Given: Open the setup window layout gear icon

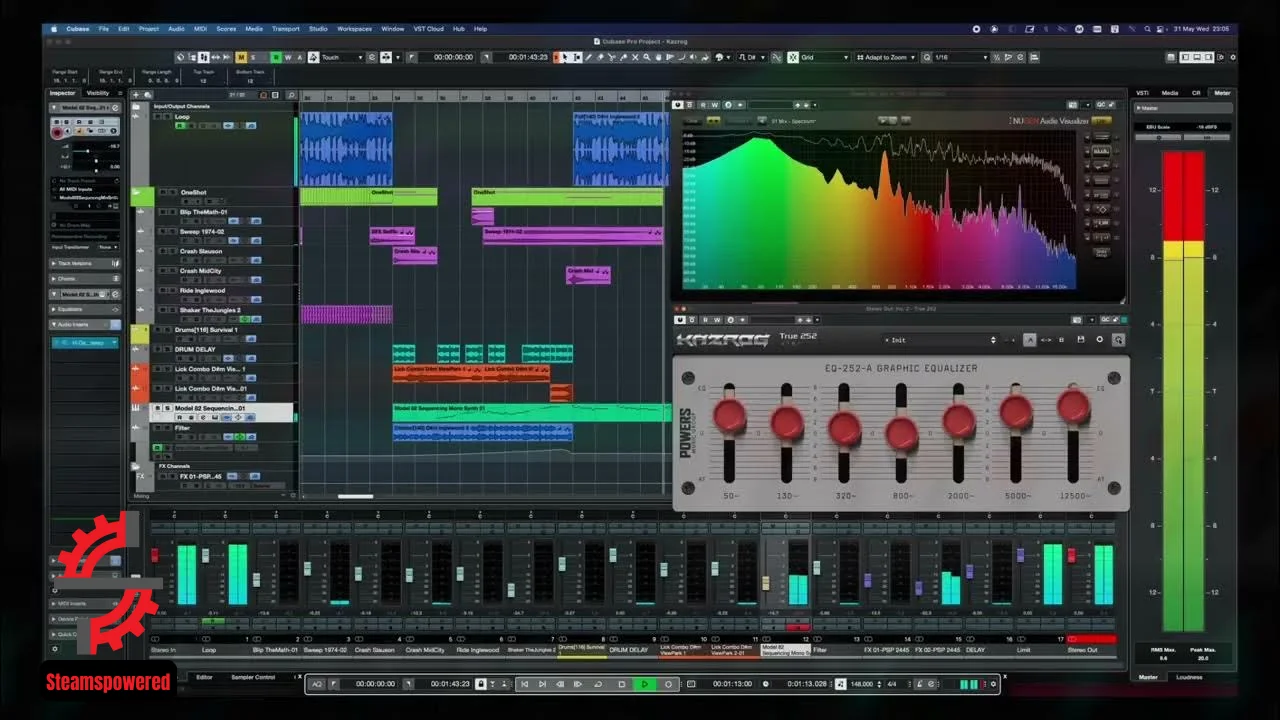Looking at the screenshot, I should point(1234,57).
